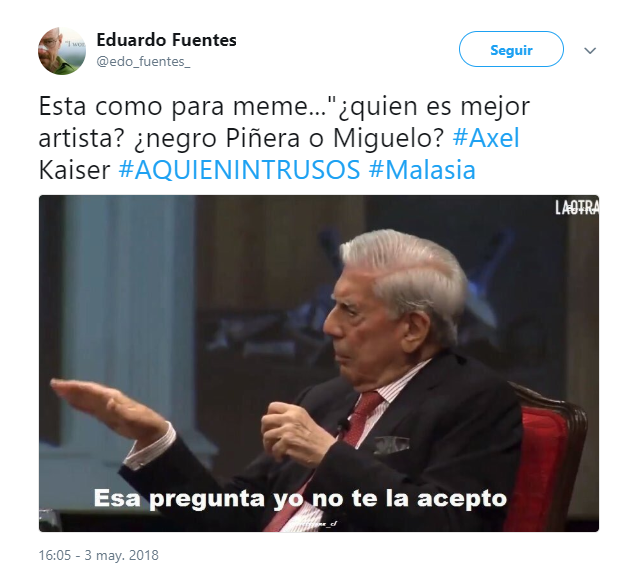Open the attached meme image
The height and width of the screenshot is (574, 637).
pyautogui.click(x=319, y=363)
